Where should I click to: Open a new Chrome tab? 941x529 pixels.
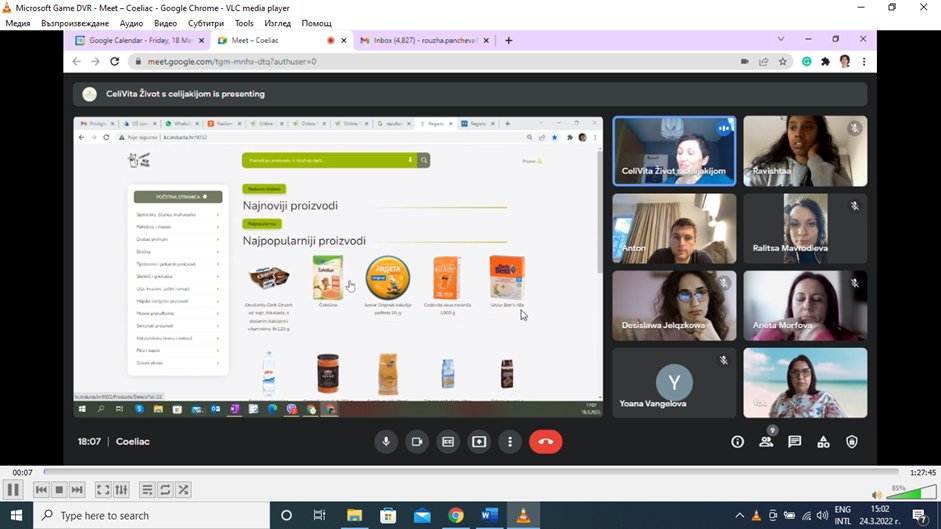508,40
